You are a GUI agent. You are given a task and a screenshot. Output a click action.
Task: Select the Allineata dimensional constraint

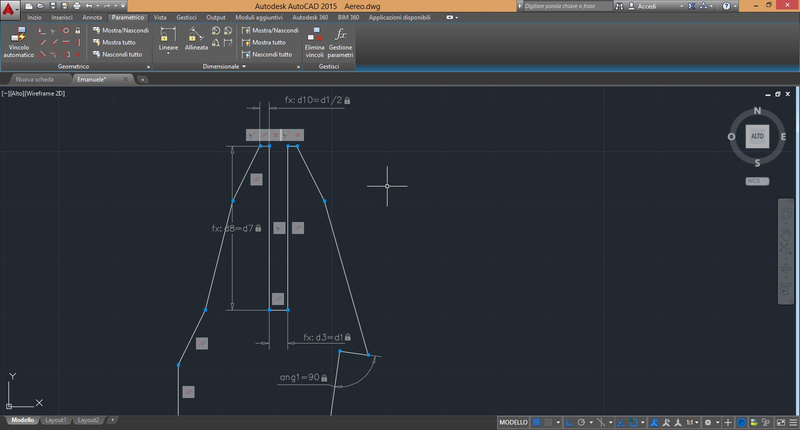point(196,40)
